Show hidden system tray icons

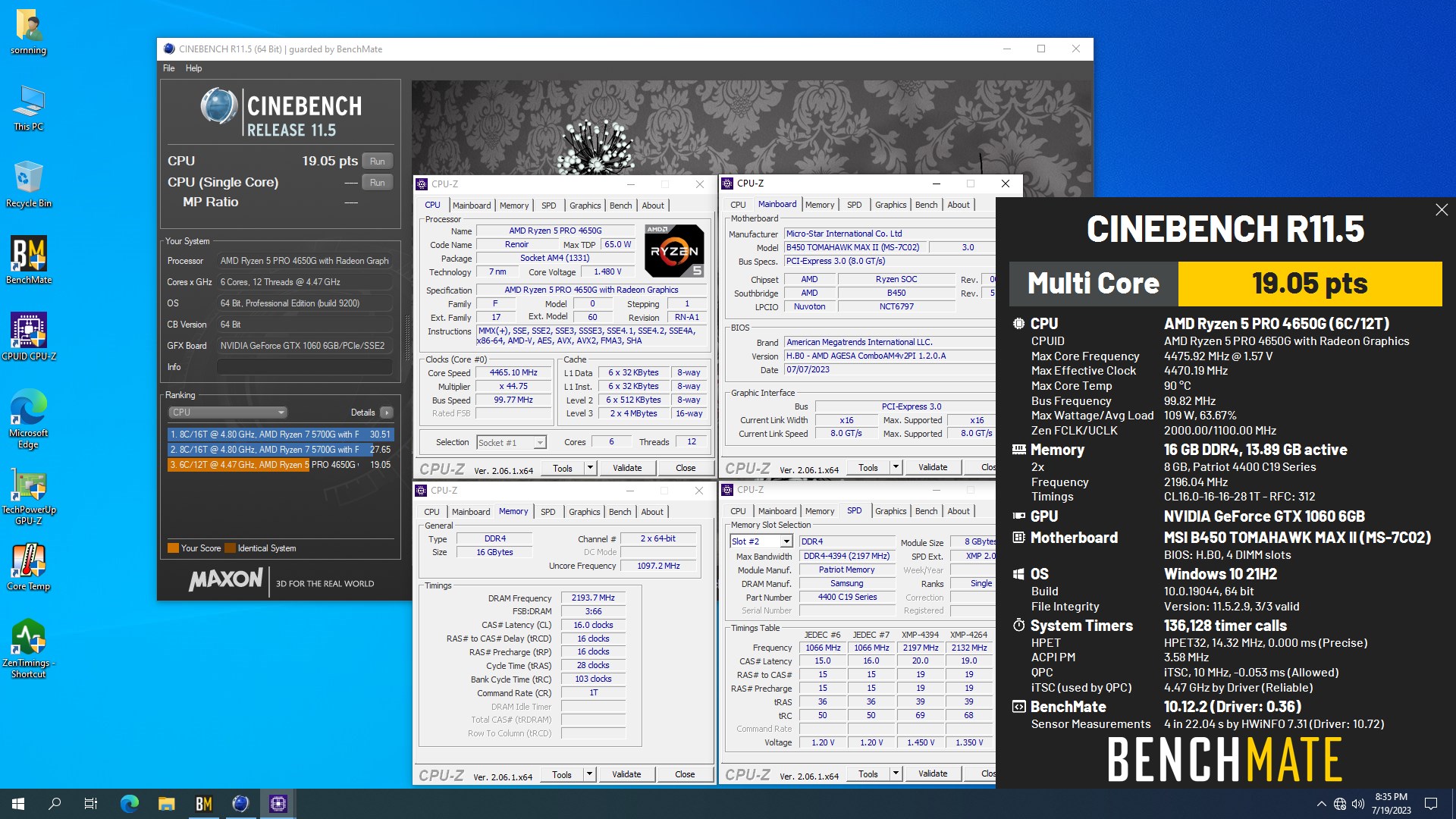(1322, 804)
